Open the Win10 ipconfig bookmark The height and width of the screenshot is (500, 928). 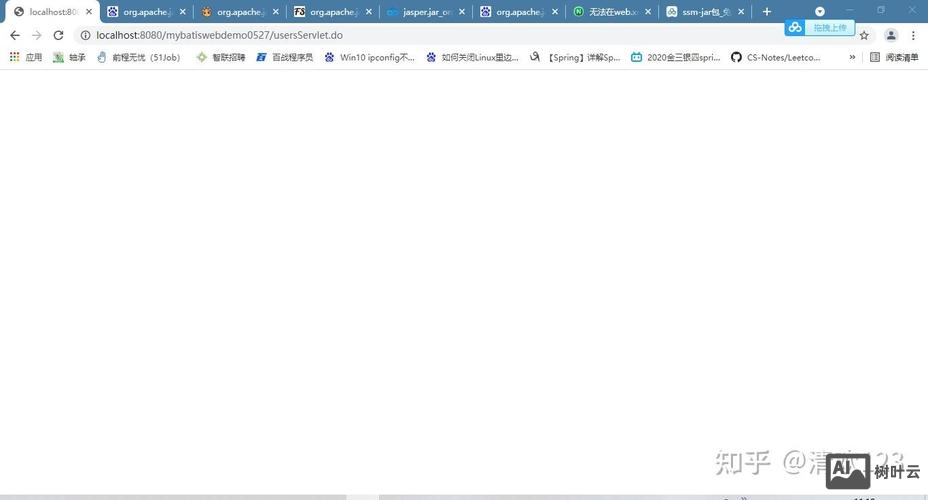click(369, 58)
